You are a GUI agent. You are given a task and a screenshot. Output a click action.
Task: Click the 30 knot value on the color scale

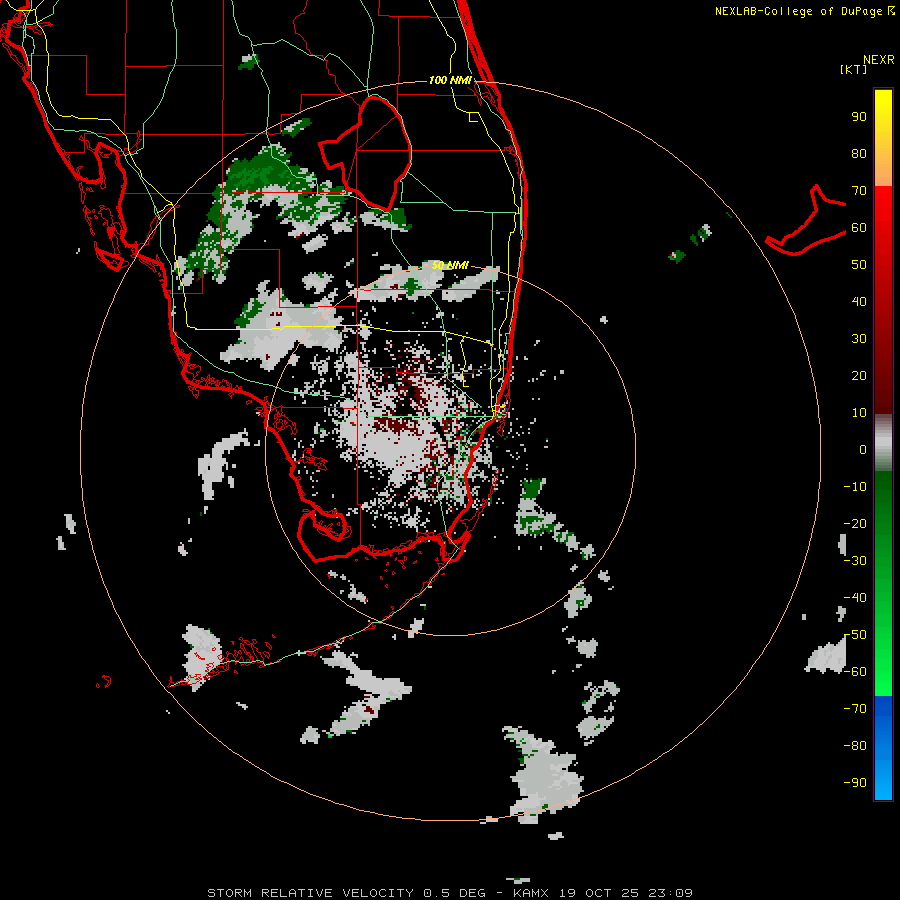[859, 339]
